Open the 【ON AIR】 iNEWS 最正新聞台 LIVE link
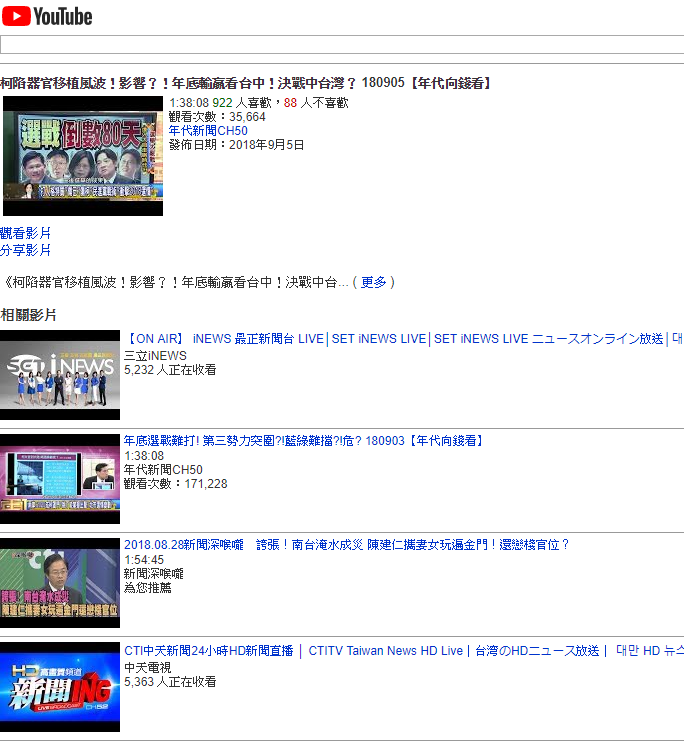The height and width of the screenshot is (743, 684). pos(403,339)
